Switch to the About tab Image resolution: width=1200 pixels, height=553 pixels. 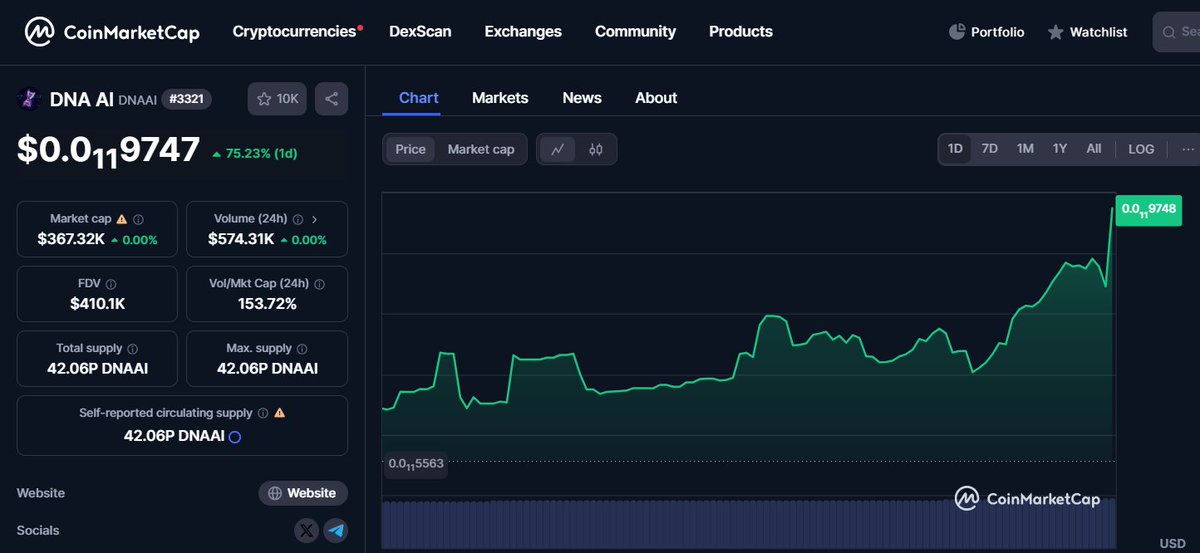656,98
